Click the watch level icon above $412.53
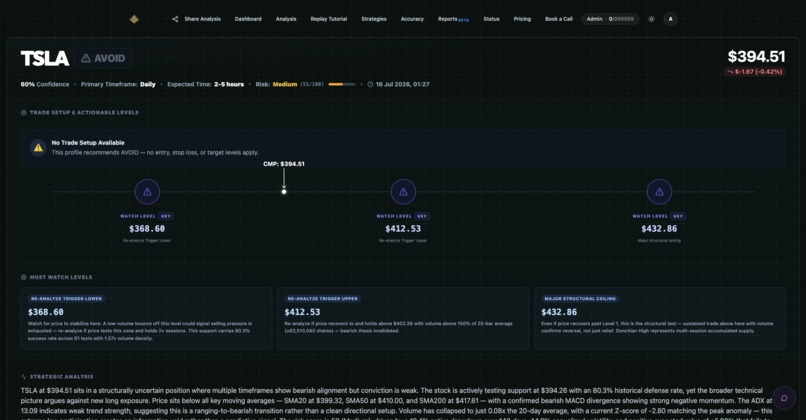The width and height of the screenshot is (806, 420). pyautogui.click(x=403, y=192)
